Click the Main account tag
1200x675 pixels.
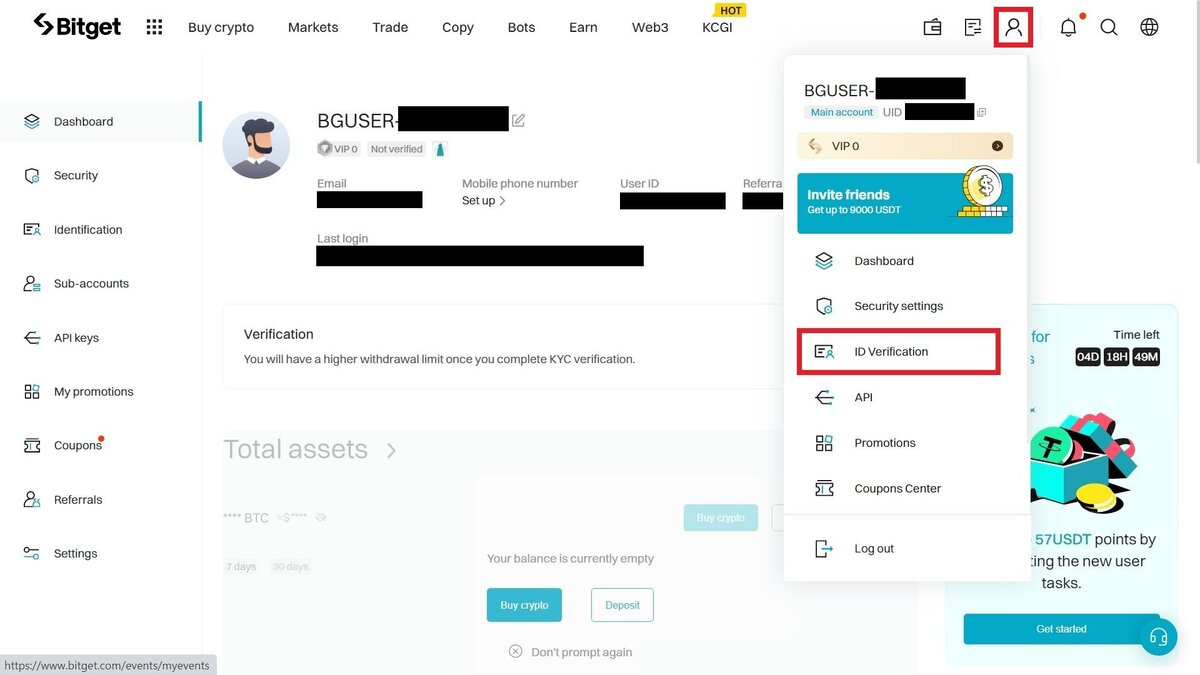coord(841,112)
